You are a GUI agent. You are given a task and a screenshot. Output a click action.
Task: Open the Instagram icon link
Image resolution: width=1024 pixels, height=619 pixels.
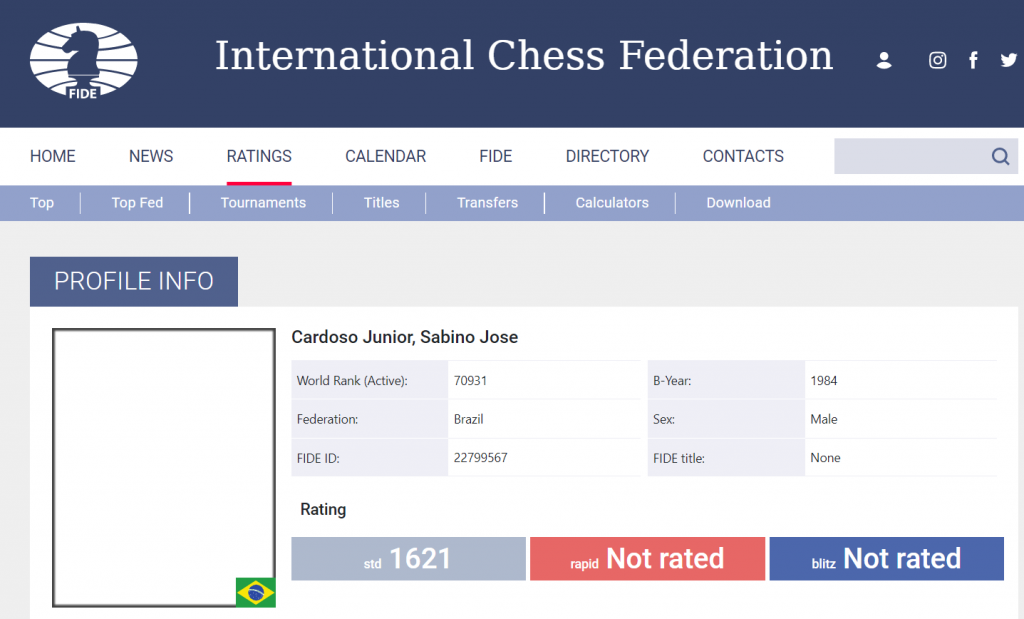[x=937, y=60]
